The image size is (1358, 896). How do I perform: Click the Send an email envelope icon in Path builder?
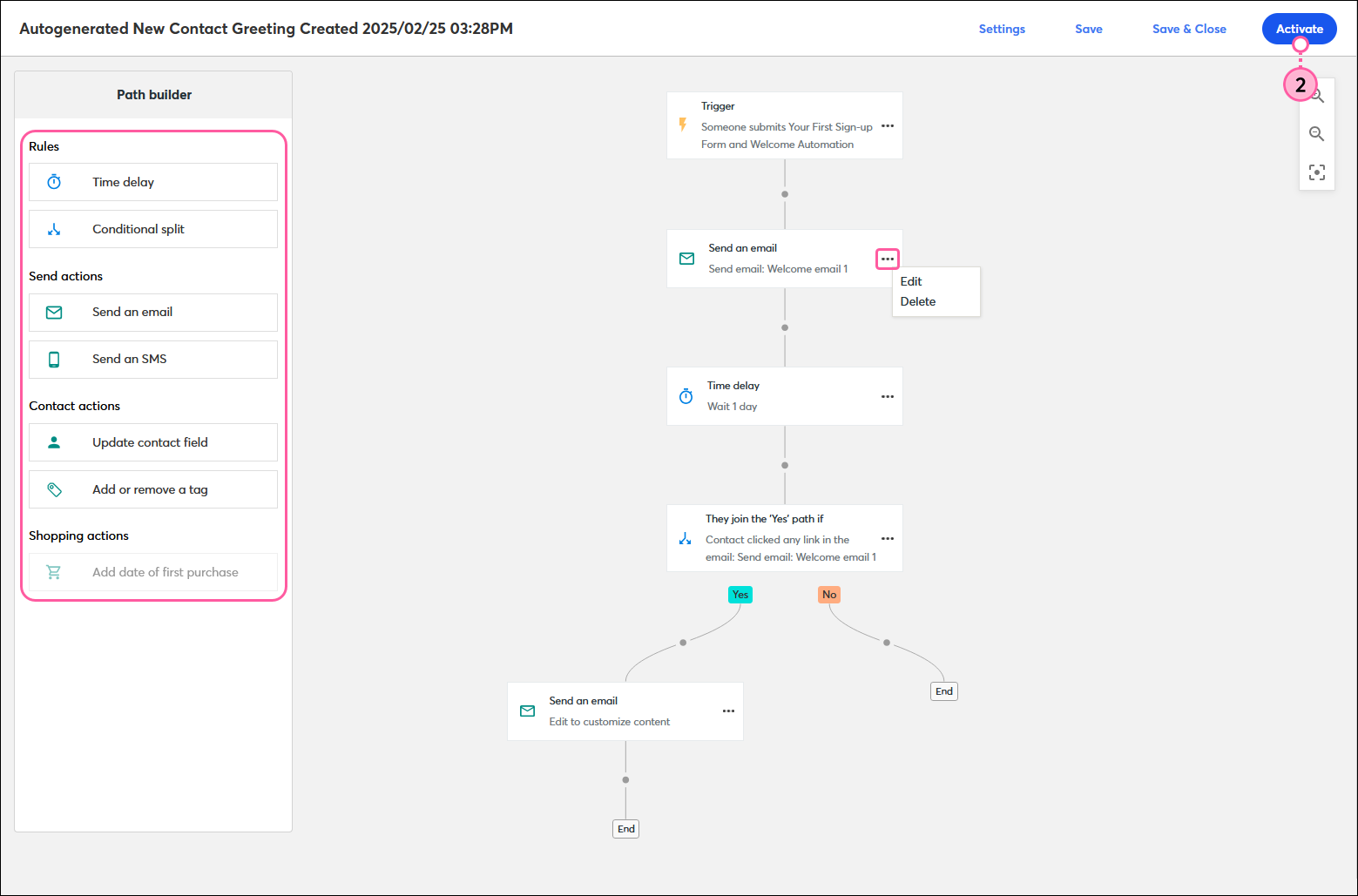(x=54, y=312)
